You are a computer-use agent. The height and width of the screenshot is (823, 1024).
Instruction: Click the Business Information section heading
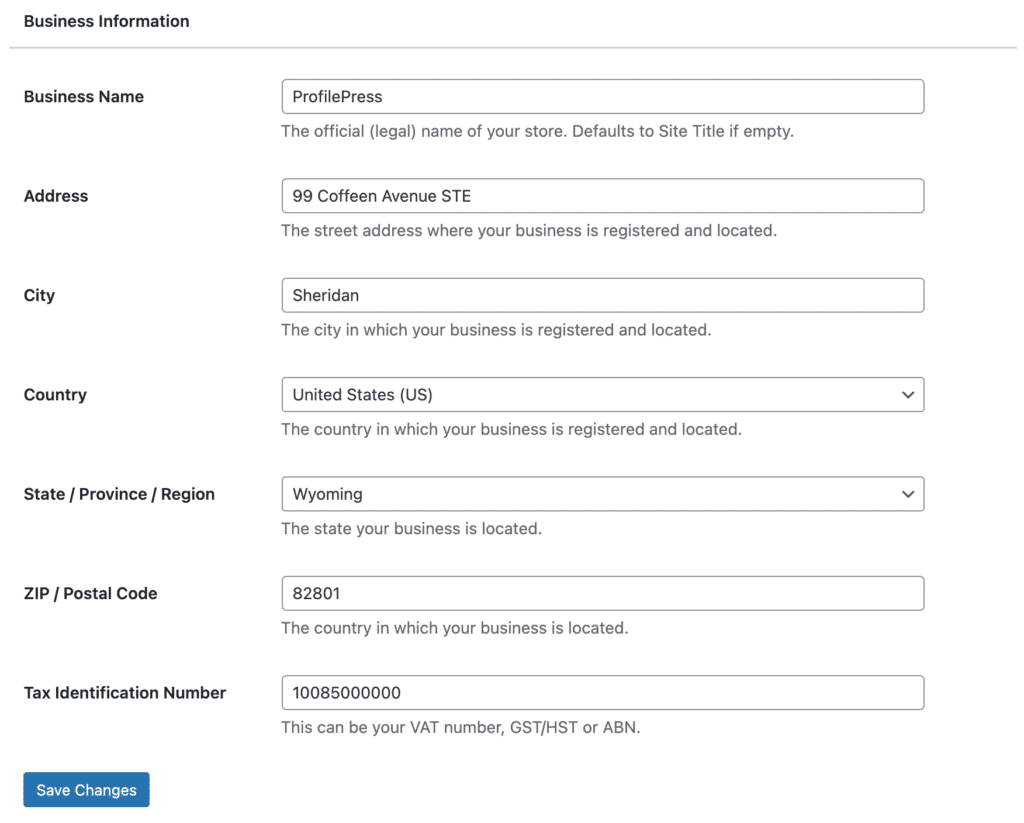click(106, 21)
